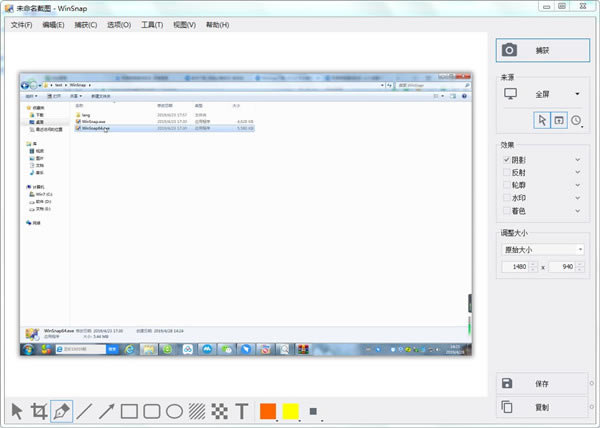Select the Text tool

pos(242,411)
